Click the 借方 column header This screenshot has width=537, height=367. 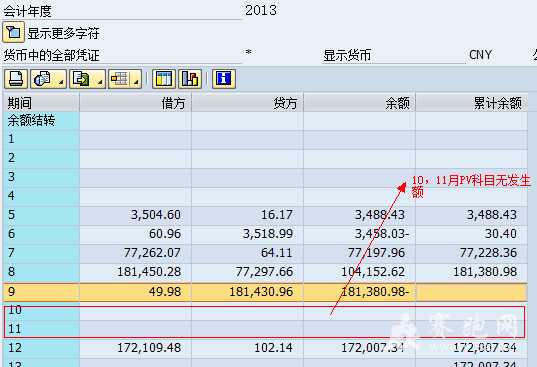(x=136, y=103)
